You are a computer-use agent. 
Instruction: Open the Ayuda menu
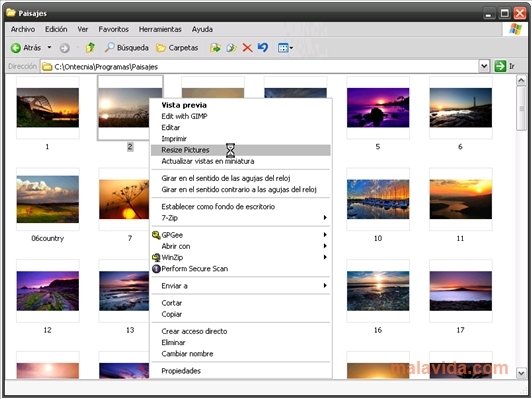202,30
